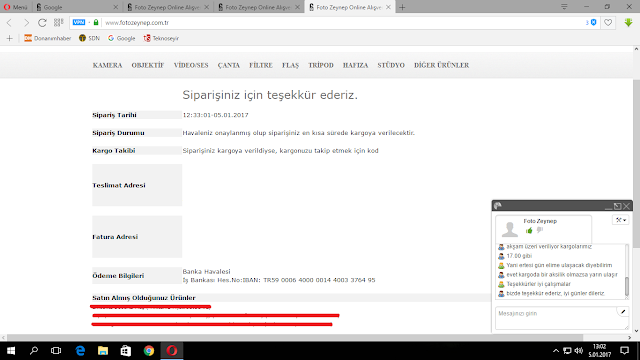Open the KAMERA category menu
The image size is (640, 360).
click(107, 65)
